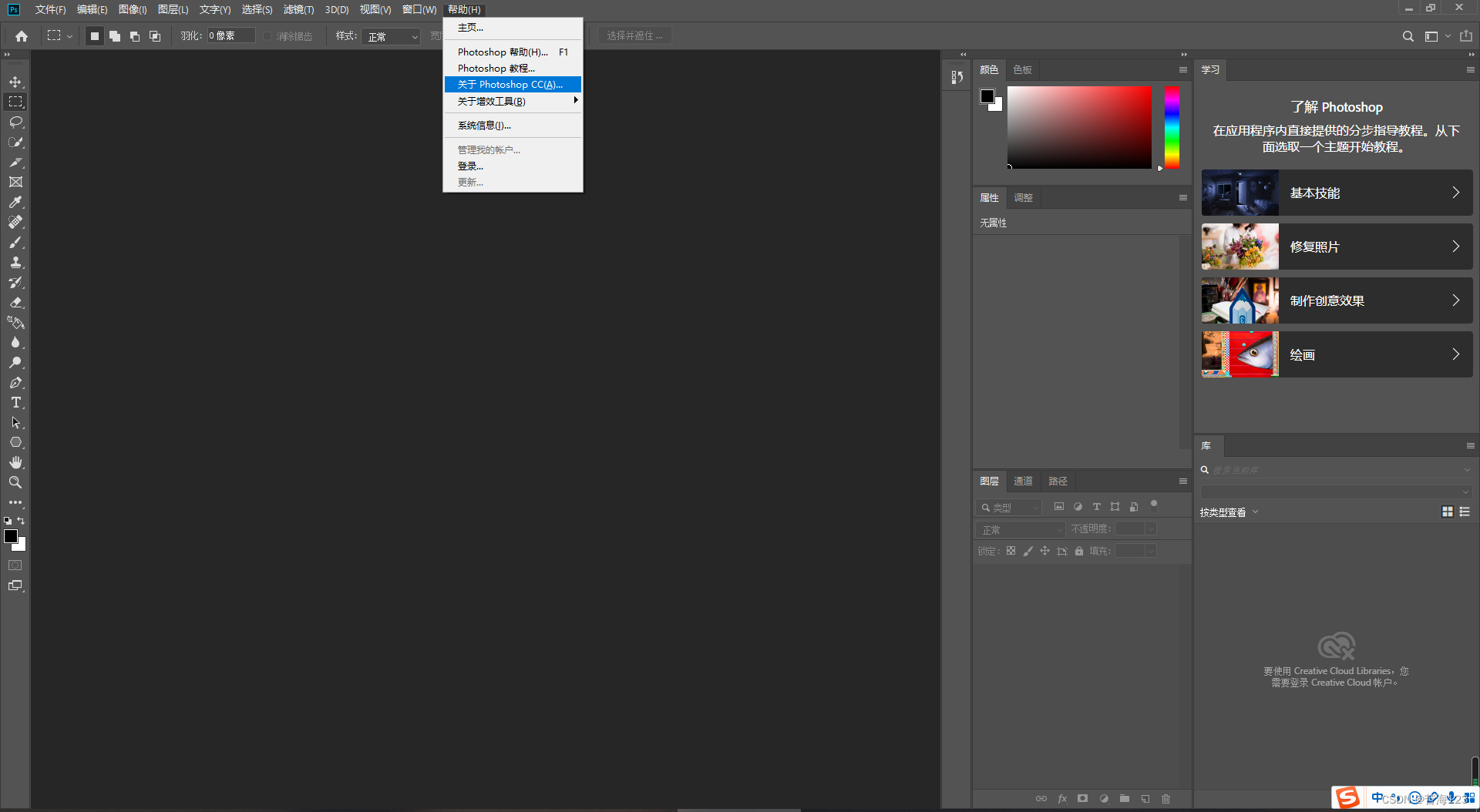Select the Lasso tool

click(x=15, y=122)
